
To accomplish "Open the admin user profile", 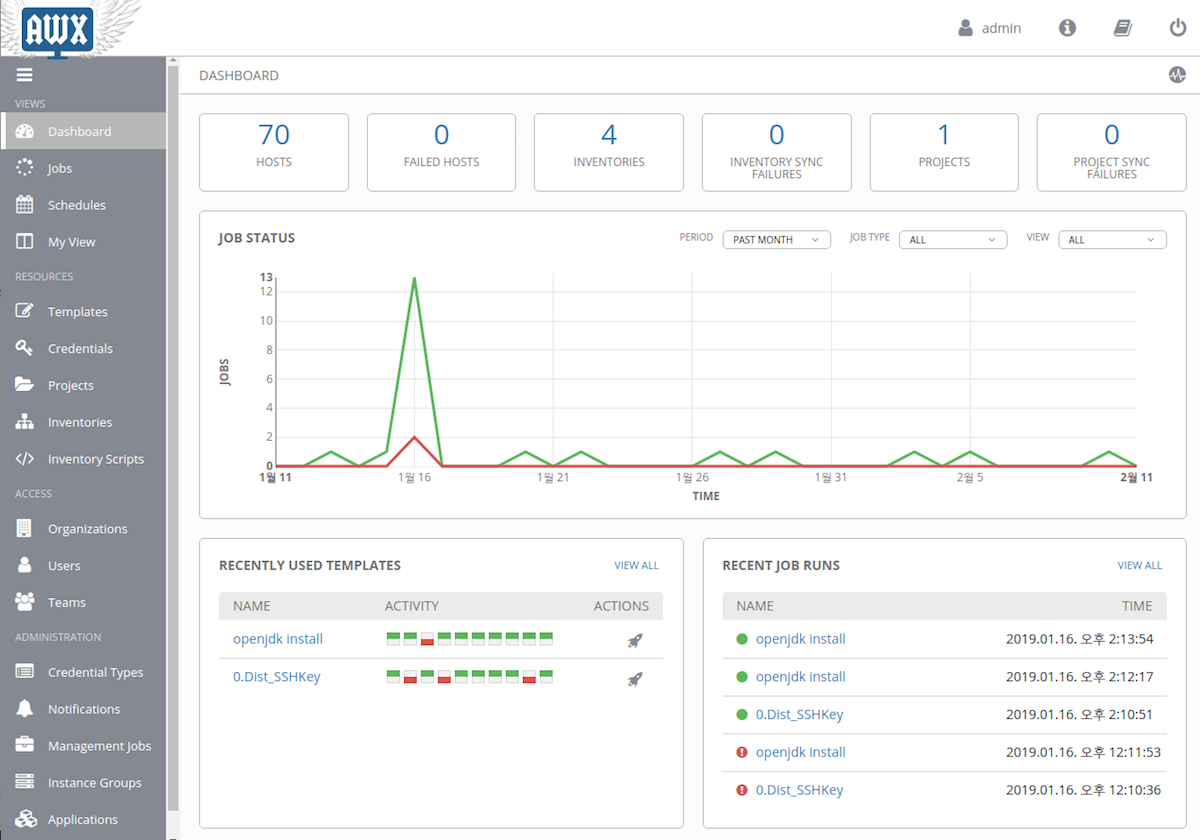I will tap(989, 28).
